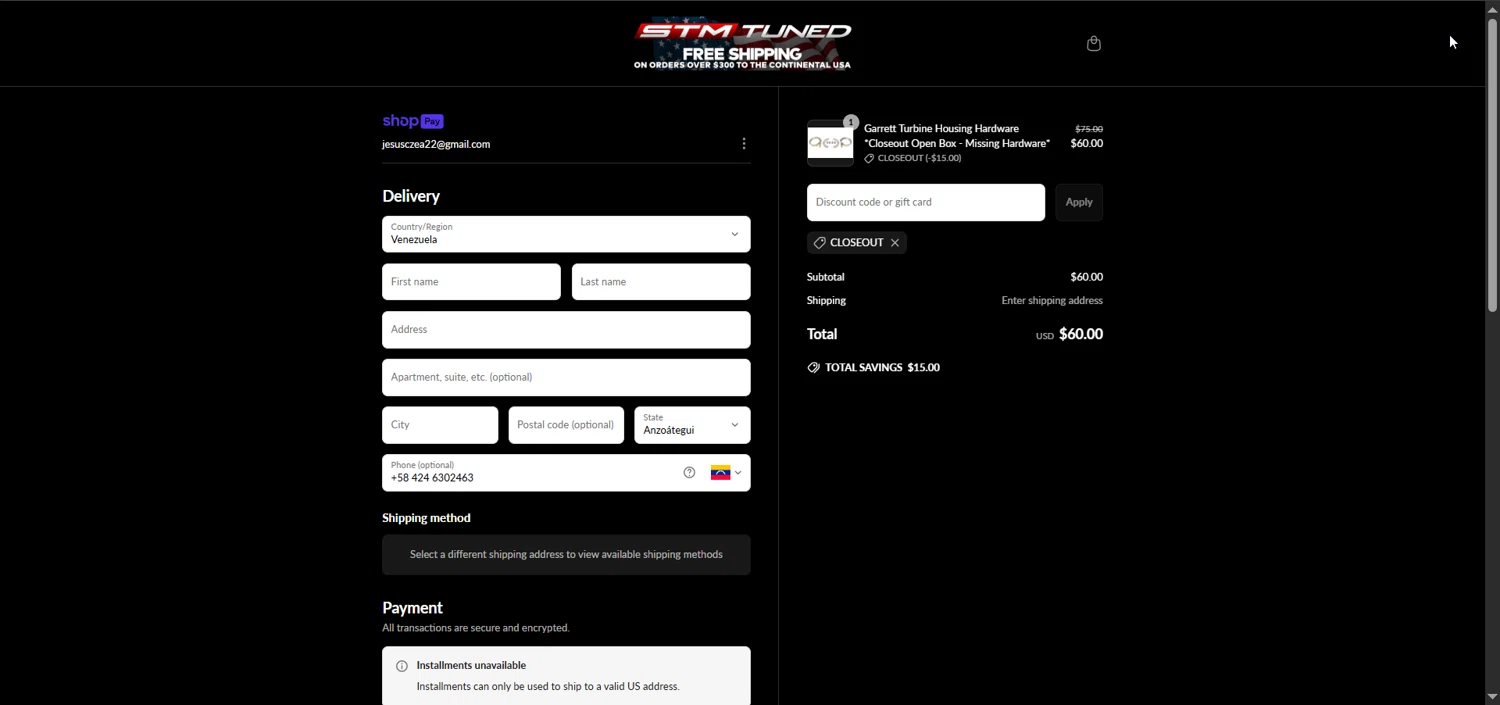Click the Shop Pay logo
1500x705 pixels.
coord(413,121)
